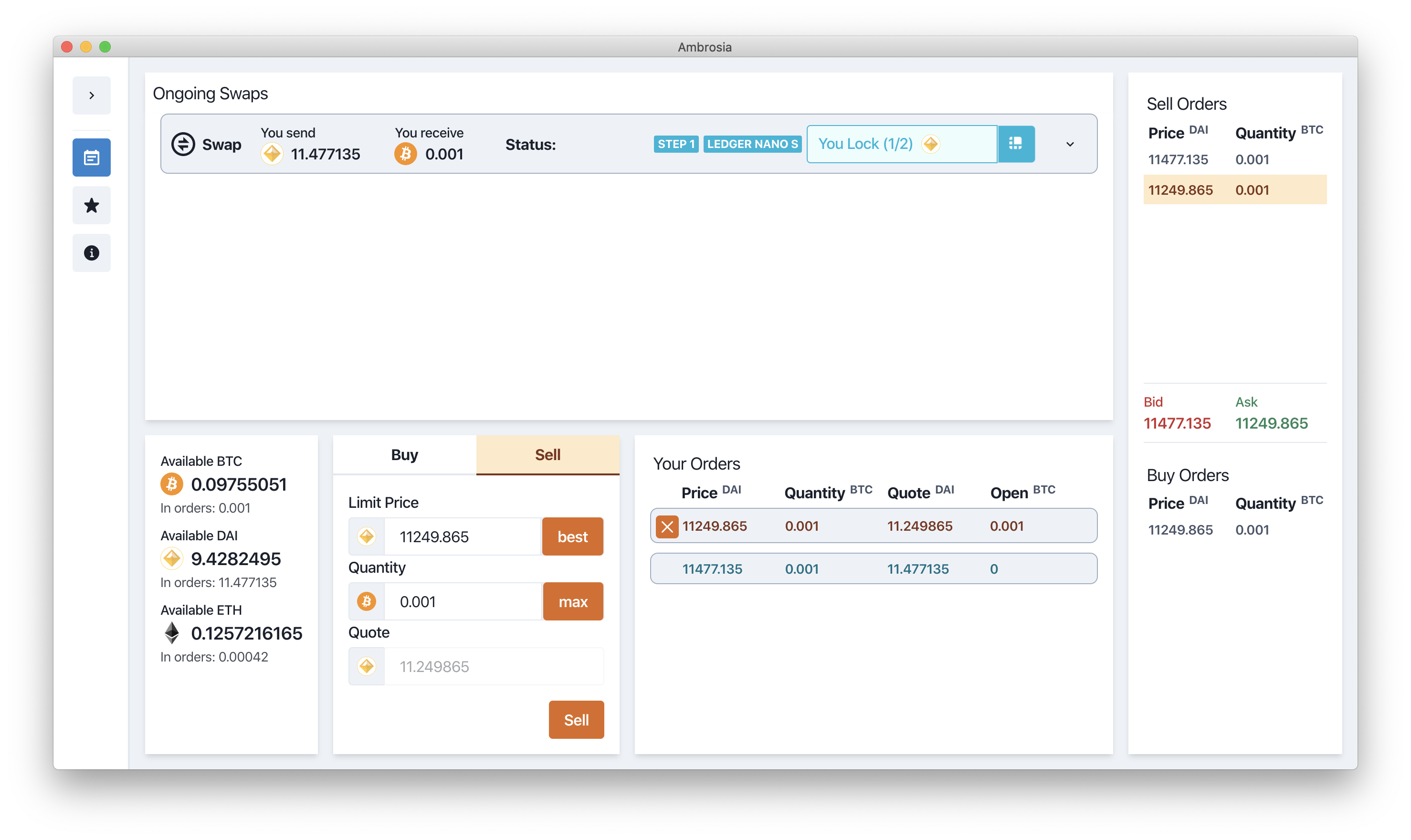The height and width of the screenshot is (840, 1411).
Task: Click the blue Ledger device icon button
Action: pos(1015,144)
